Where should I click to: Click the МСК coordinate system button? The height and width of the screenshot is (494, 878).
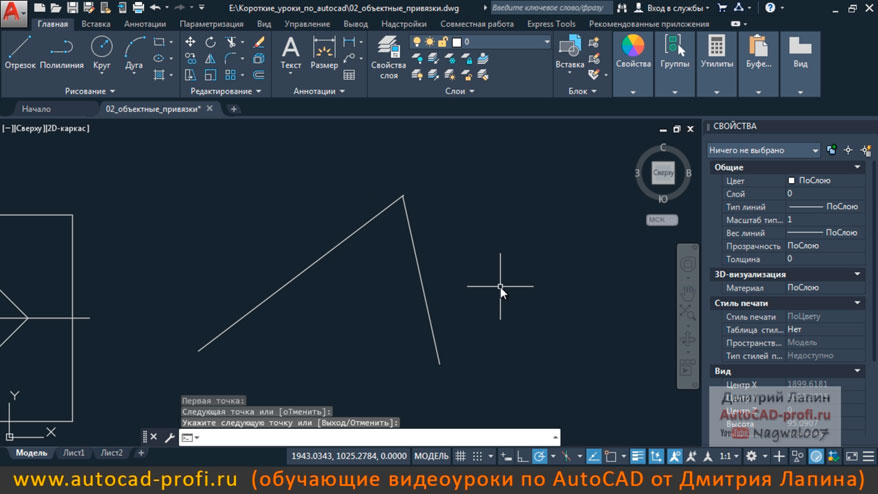tap(657, 219)
